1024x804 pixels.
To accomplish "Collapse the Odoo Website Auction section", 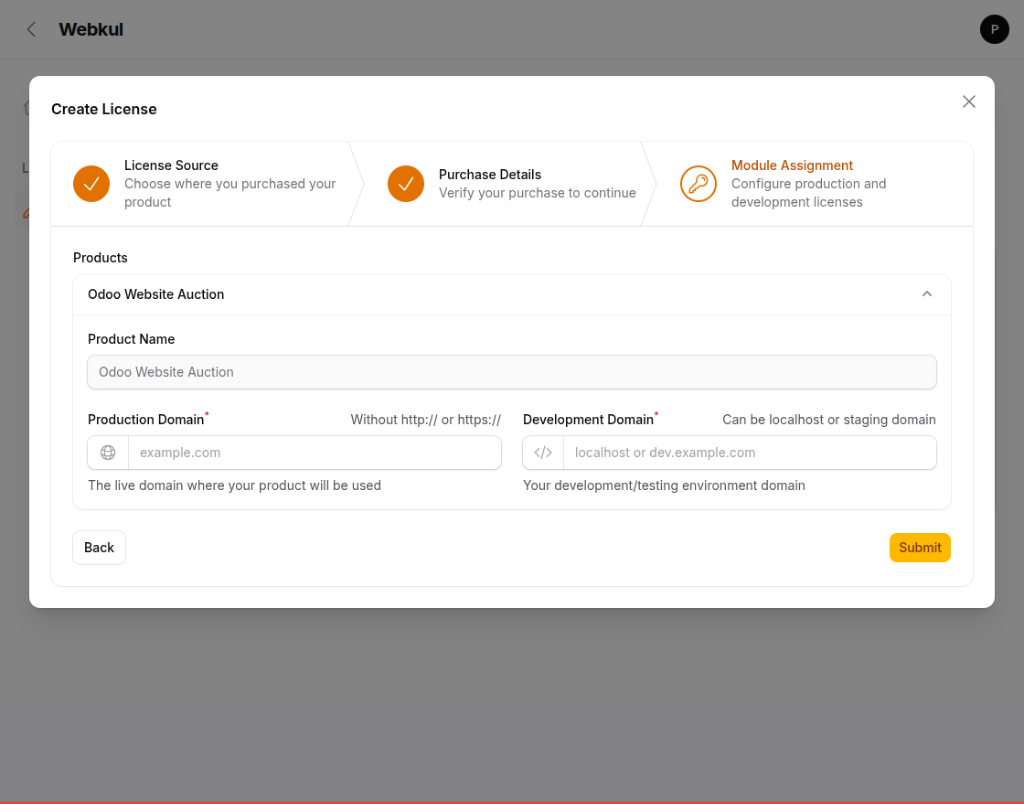I will click(926, 294).
